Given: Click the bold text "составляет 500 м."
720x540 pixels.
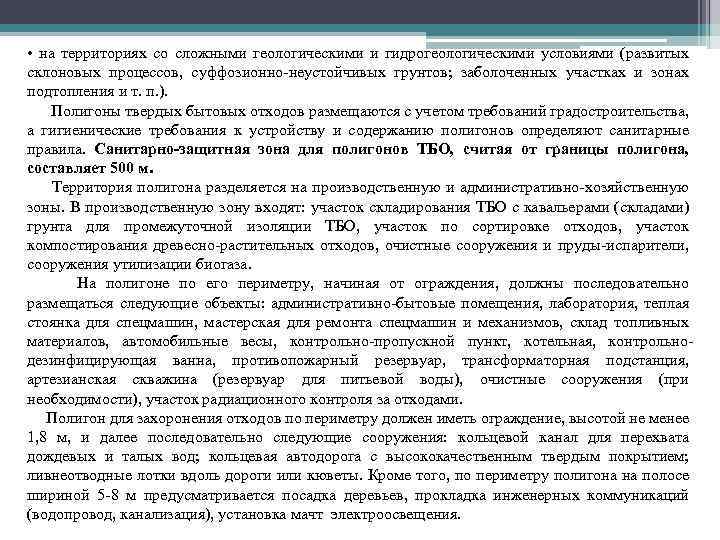Looking at the screenshot, I should (90, 169).
